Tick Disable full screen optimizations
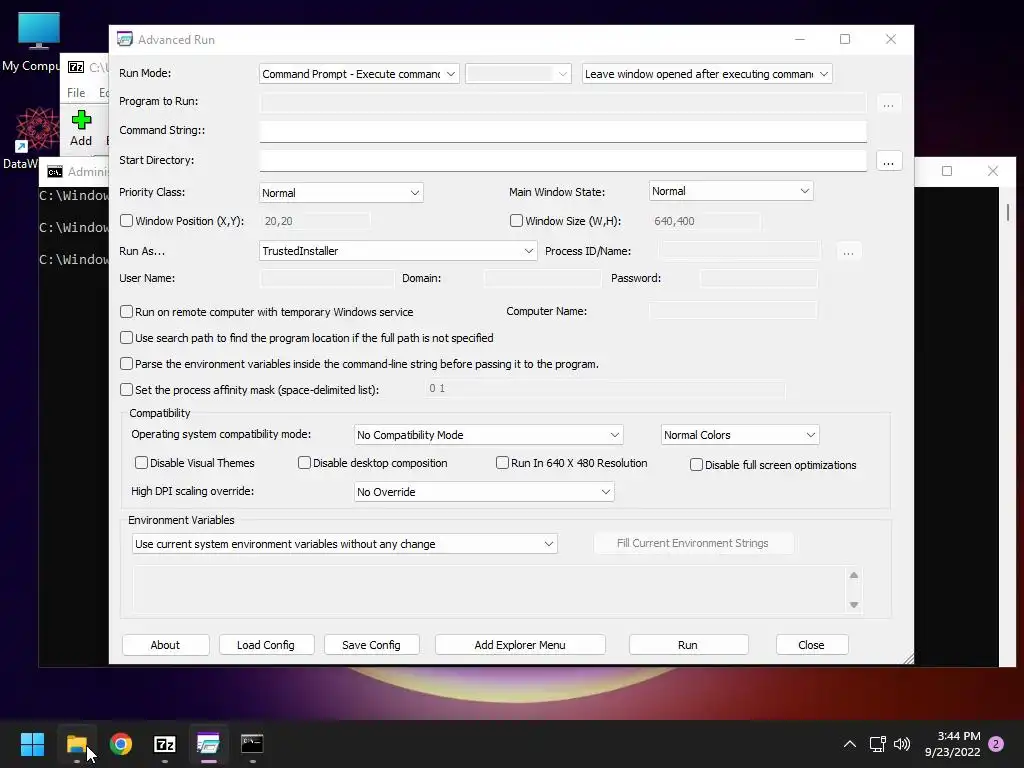This screenshot has height=768, width=1024. 696,464
